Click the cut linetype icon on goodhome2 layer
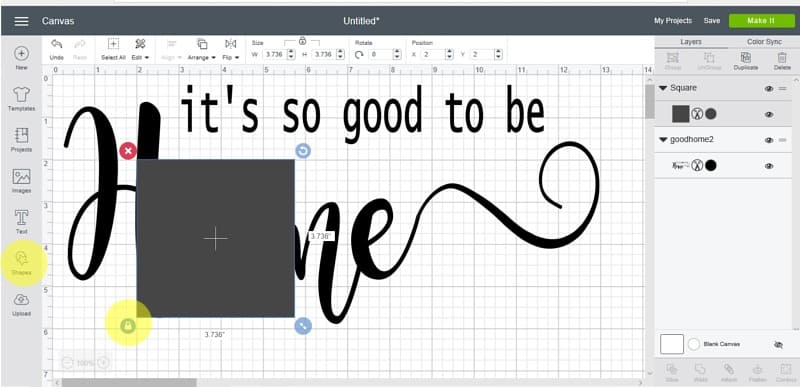 [x=697, y=165]
